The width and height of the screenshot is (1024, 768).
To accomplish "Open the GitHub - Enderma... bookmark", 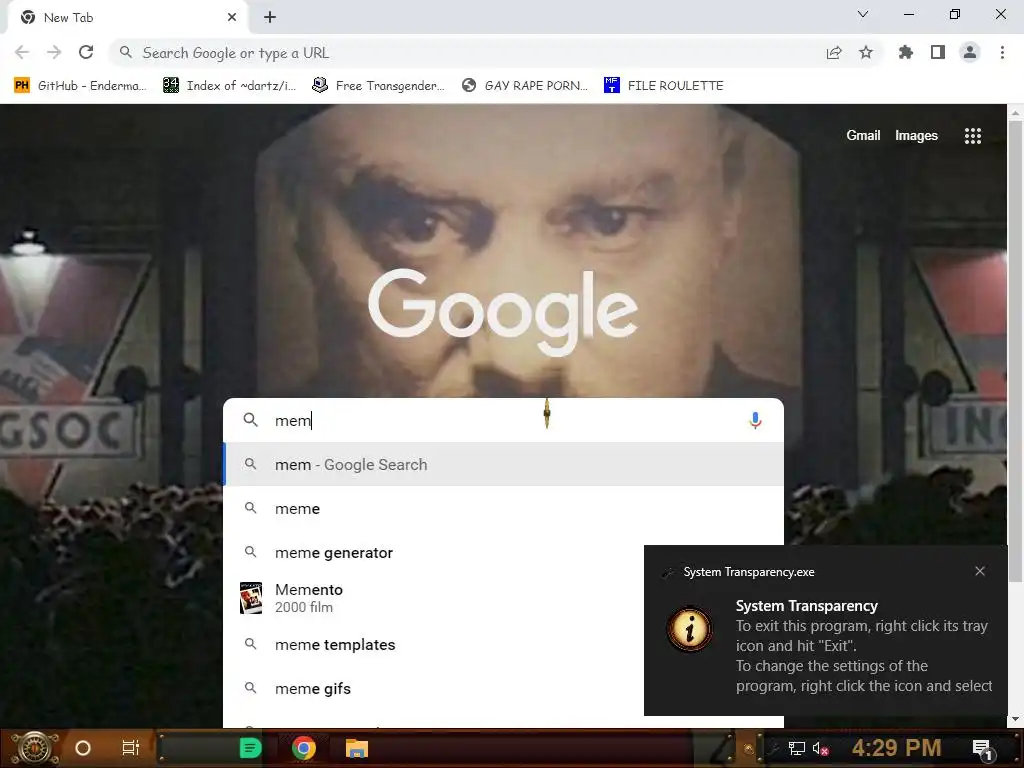I will point(80,86).
